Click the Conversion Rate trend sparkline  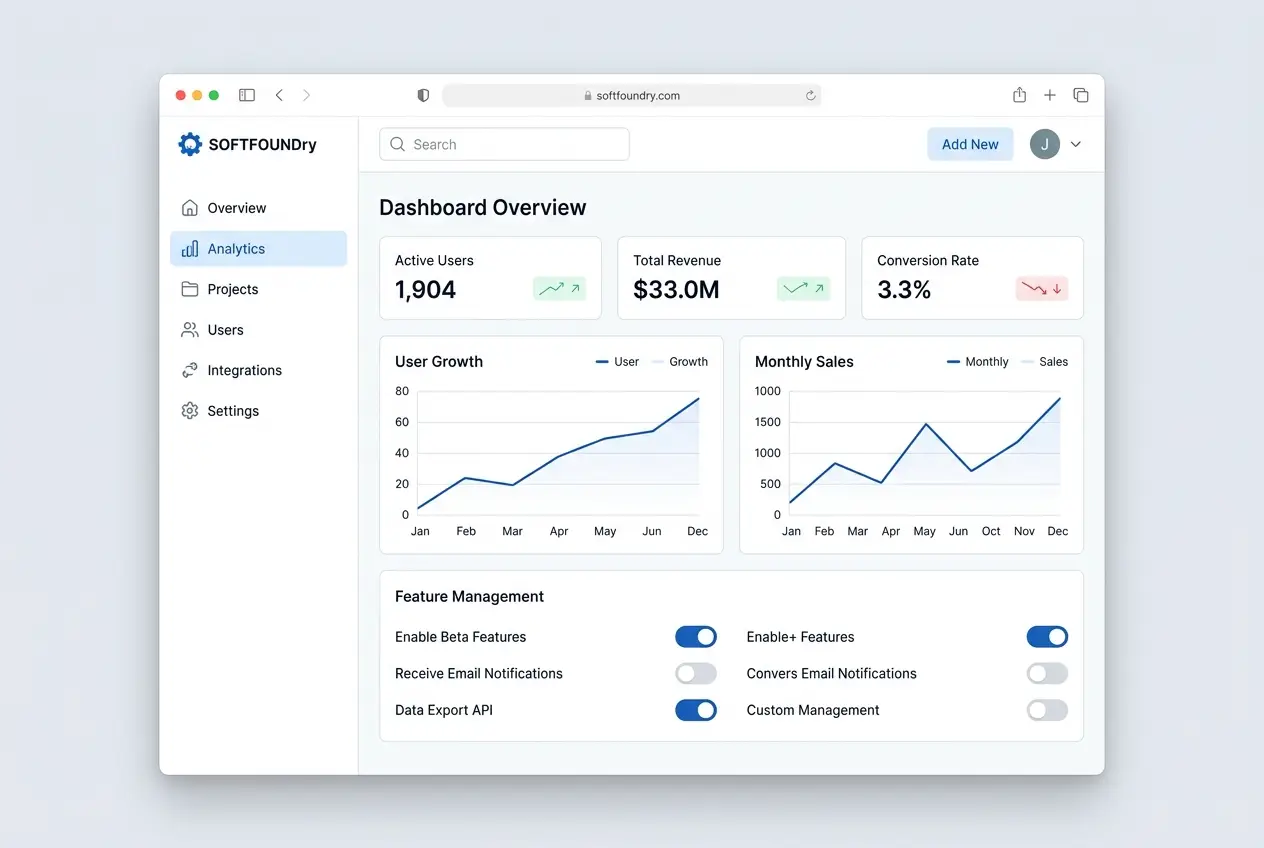pyautogui.click(x=1041, y=288)
